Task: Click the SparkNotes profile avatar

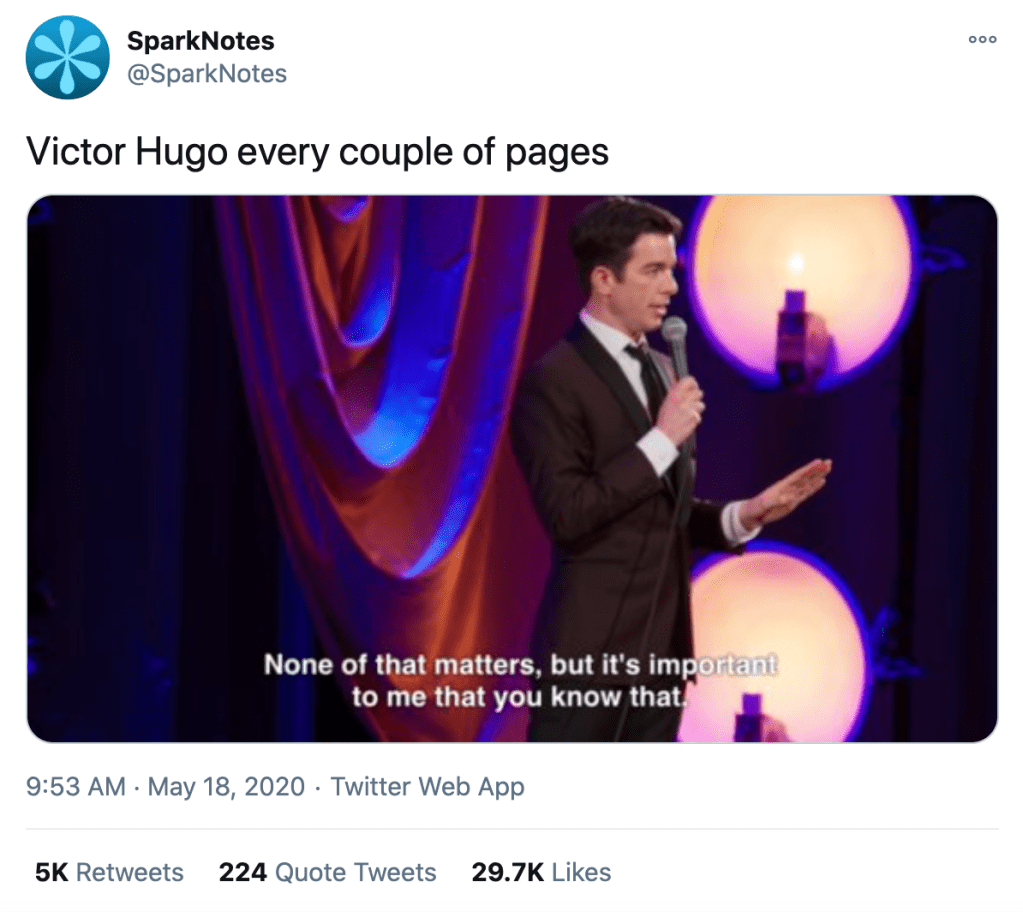Action: [x=67, y=57]
